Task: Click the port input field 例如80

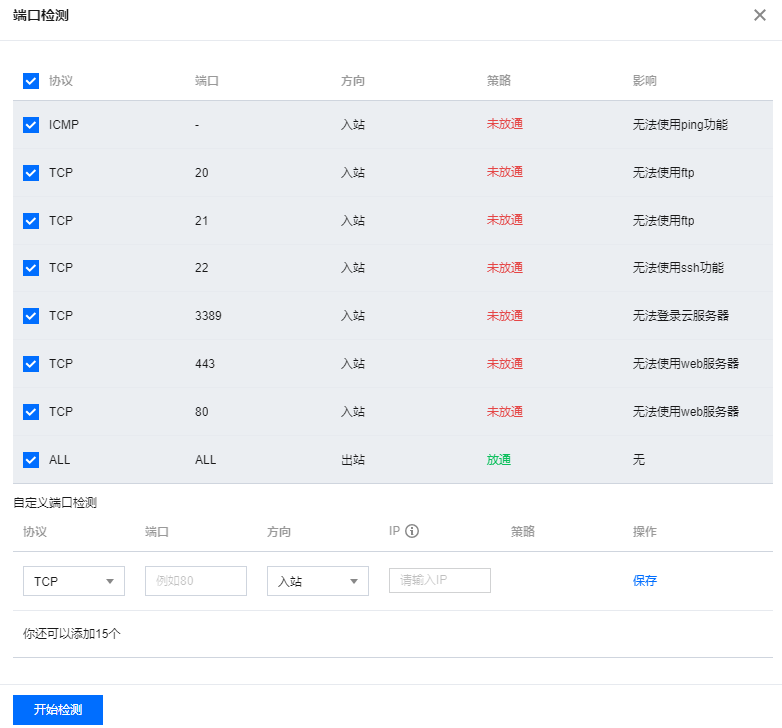Action: [x=195, y=581]
